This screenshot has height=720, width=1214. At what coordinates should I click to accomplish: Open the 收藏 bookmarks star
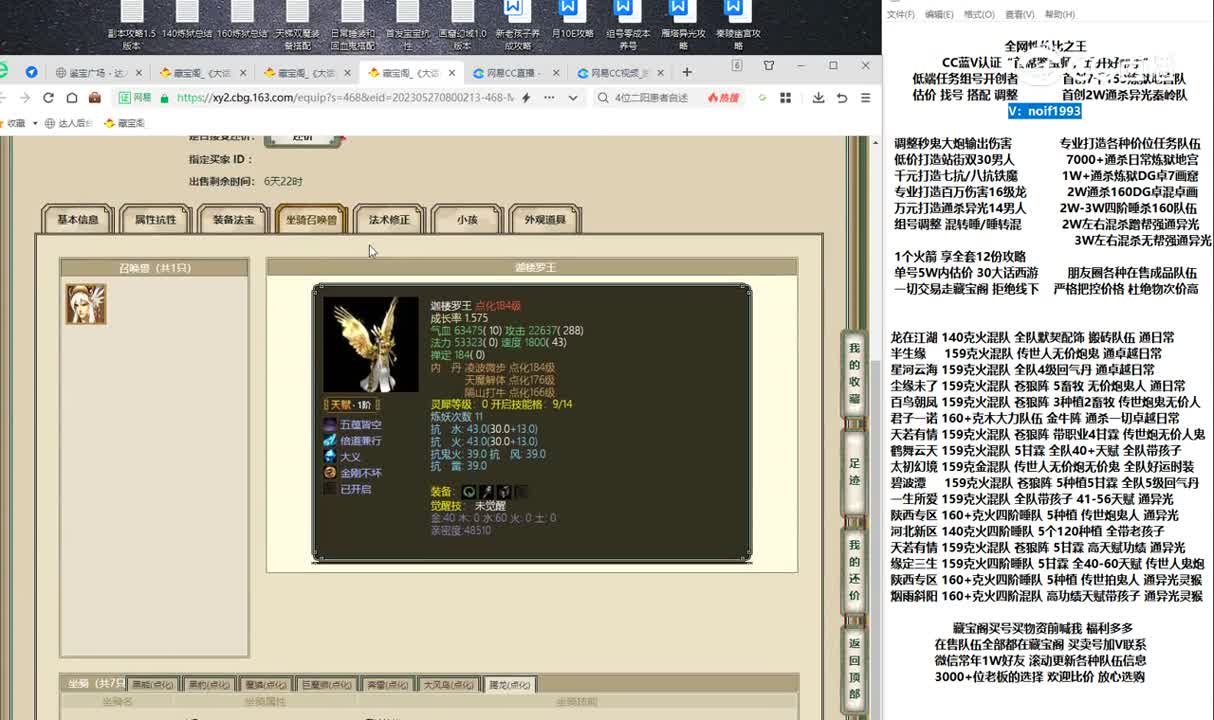tap(15, 123)
